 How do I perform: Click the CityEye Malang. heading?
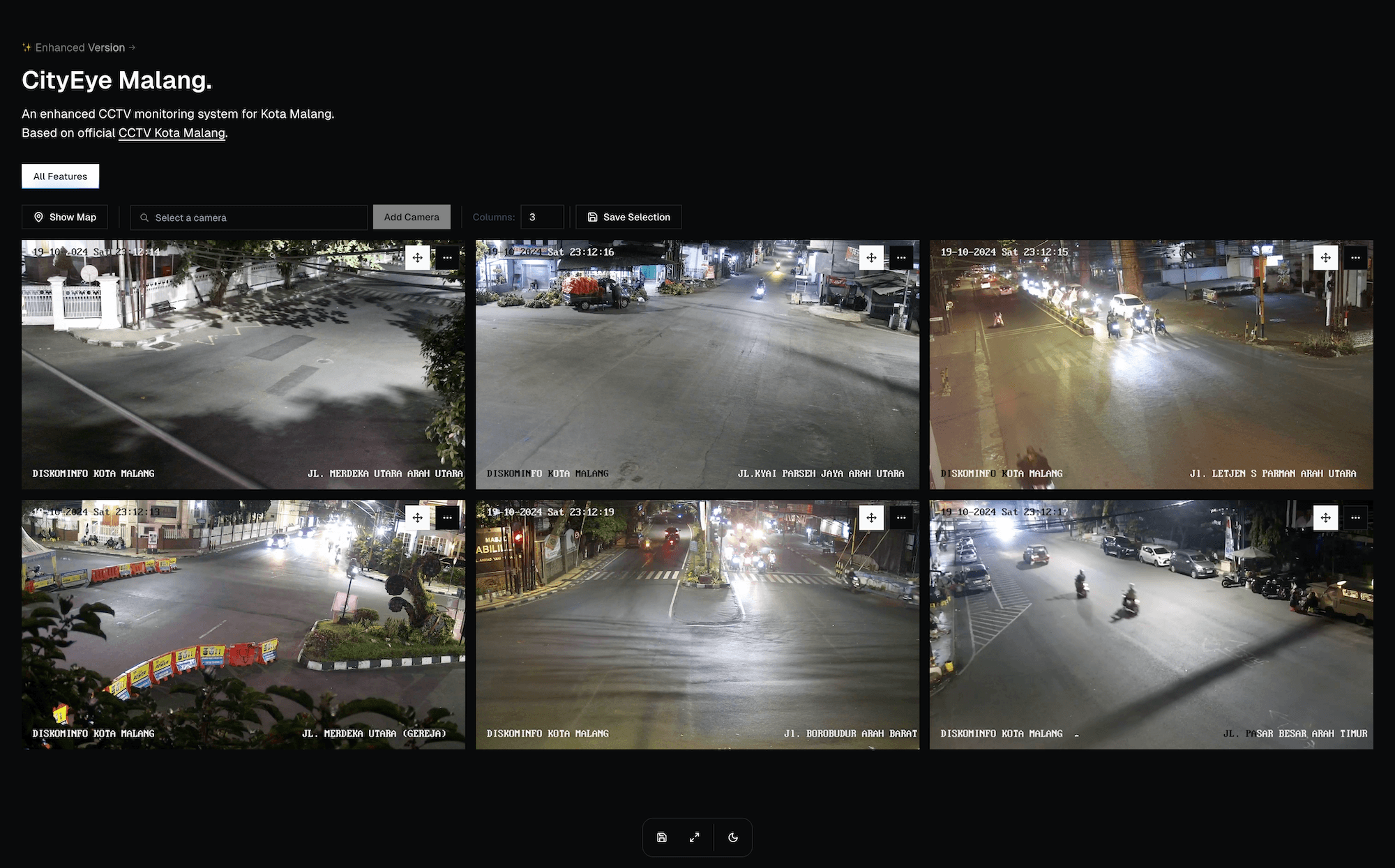click(x=117, y=80)
